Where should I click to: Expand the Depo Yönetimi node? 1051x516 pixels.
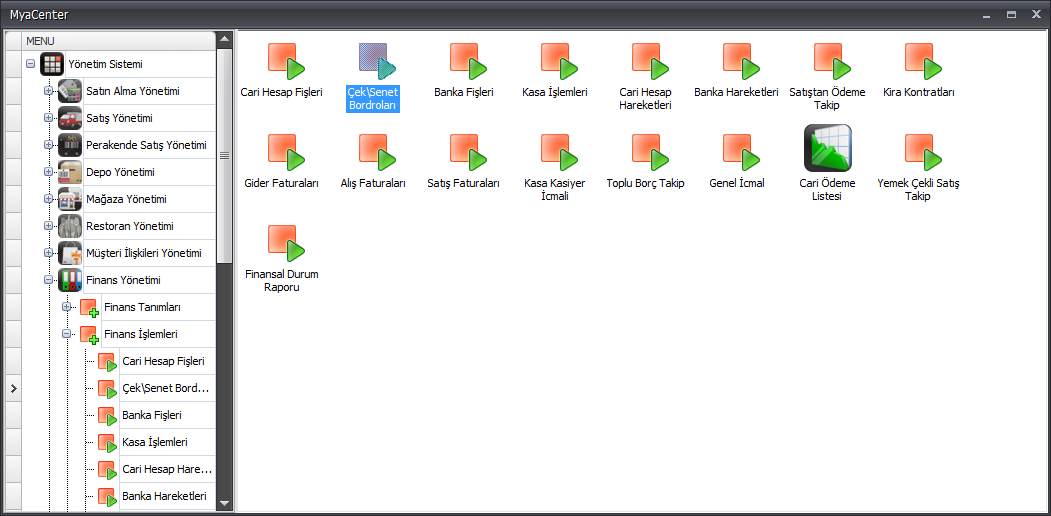(48, 172)
